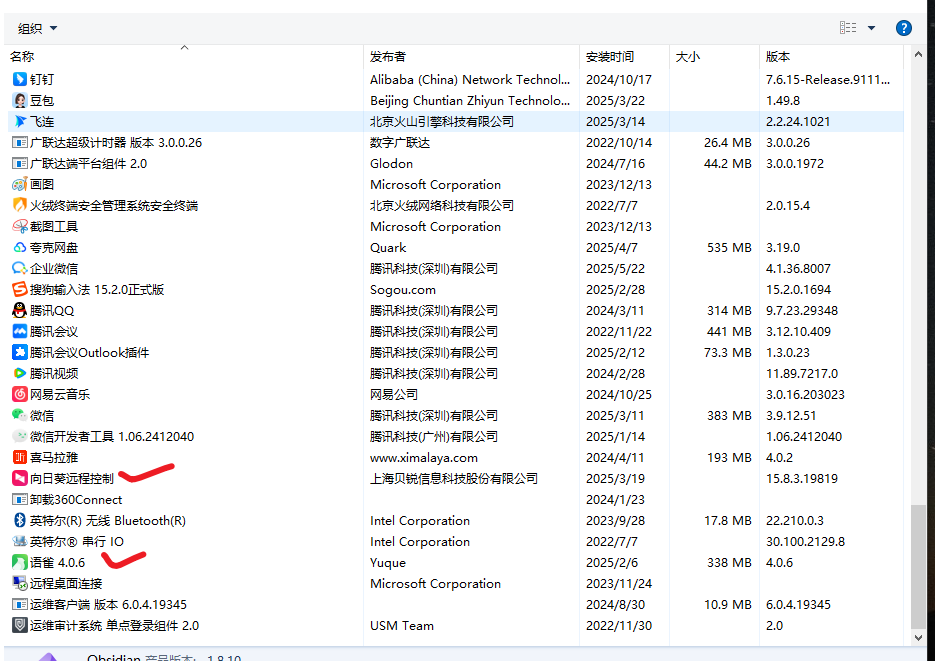Click the 广联达超级计时器 program icon

[20, 142]
